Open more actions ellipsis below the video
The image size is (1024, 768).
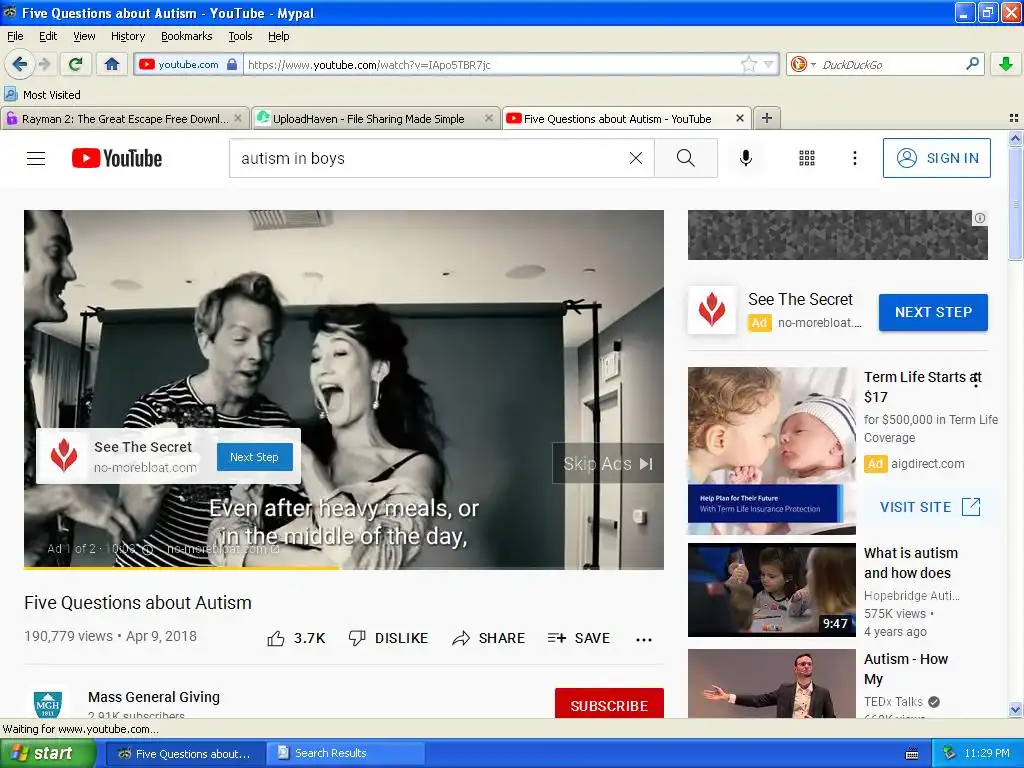click(x=644, y=639)
